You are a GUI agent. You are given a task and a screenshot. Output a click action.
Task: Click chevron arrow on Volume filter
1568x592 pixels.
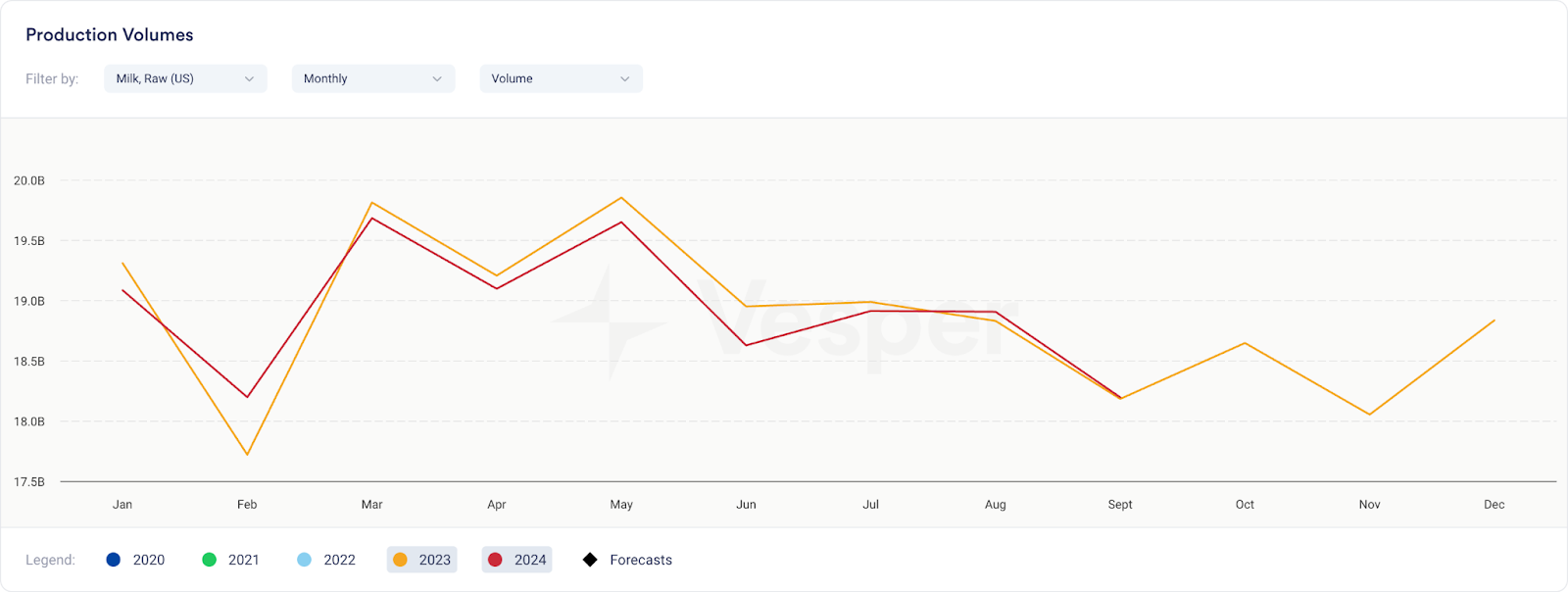coord(625,78)
